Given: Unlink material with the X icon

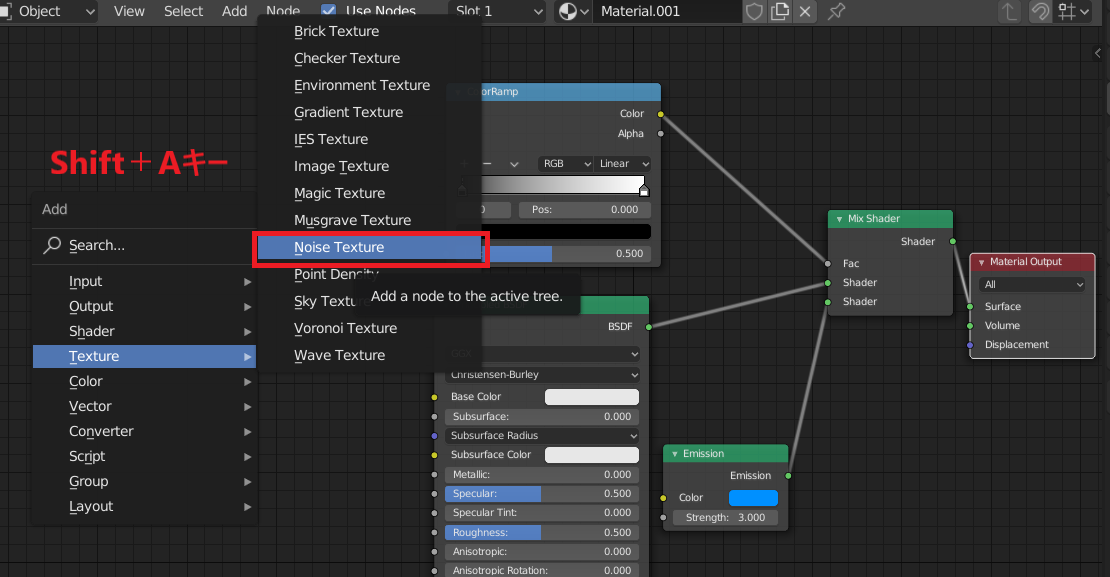Looking at the screenshot, I should point(805,11).
